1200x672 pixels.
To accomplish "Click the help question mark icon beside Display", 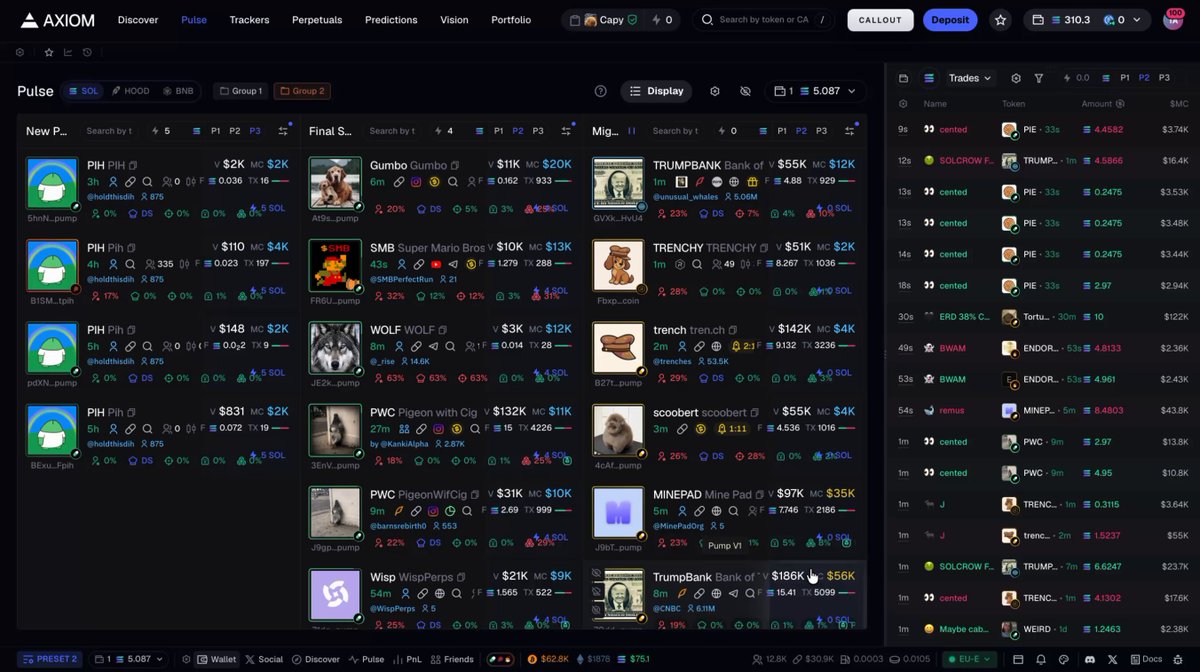I will (x=601, y=91).
